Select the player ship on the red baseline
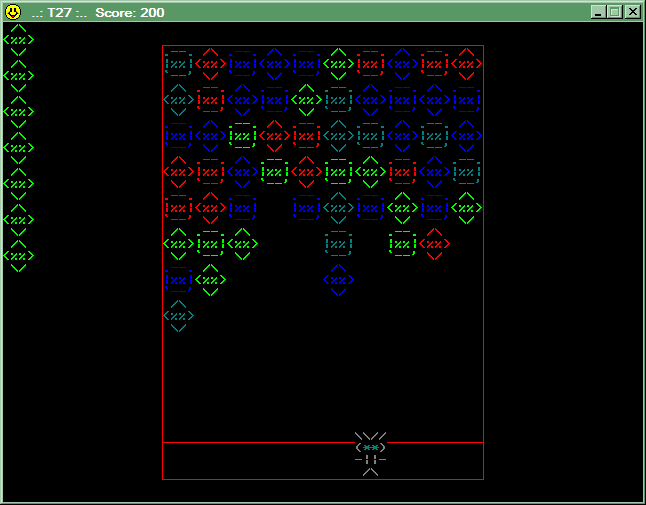This screenshot has width=646, height=505. (x=370, y=454)
